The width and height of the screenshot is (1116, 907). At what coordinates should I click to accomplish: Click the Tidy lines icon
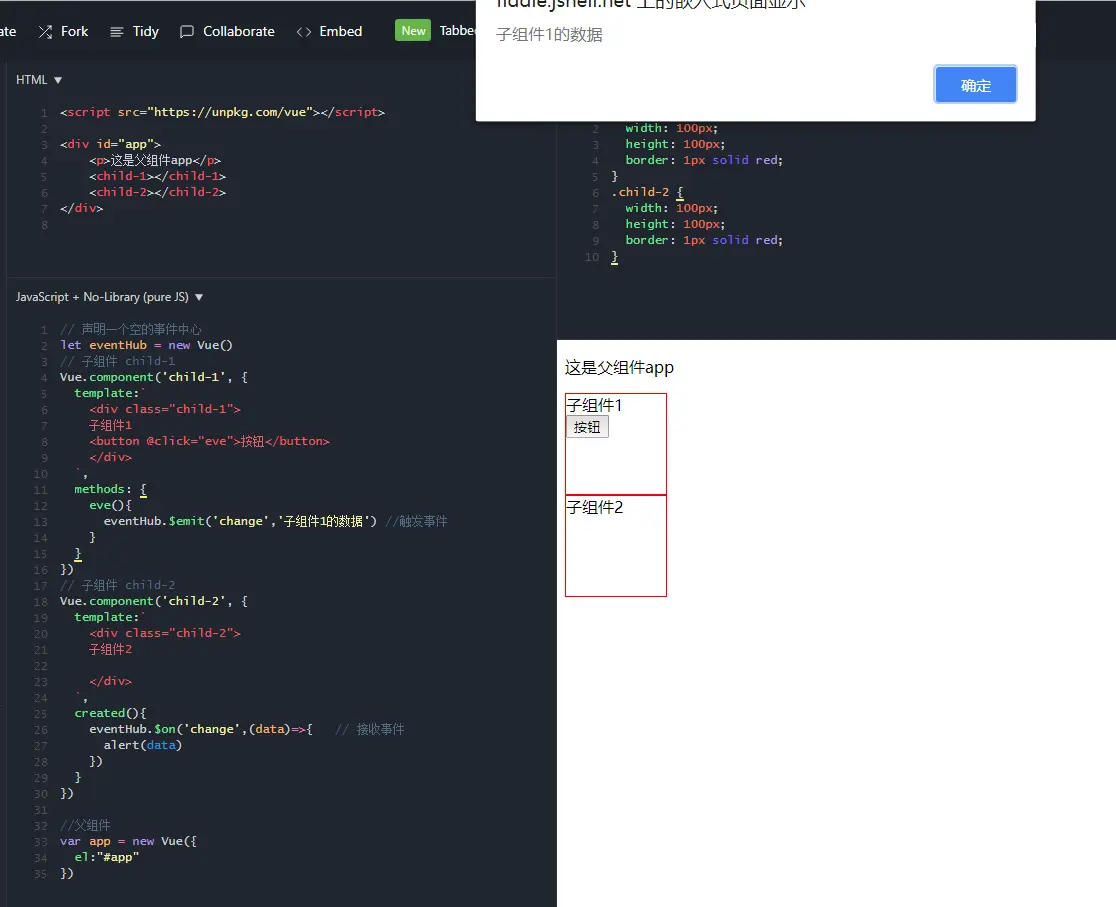click(117, 31)
